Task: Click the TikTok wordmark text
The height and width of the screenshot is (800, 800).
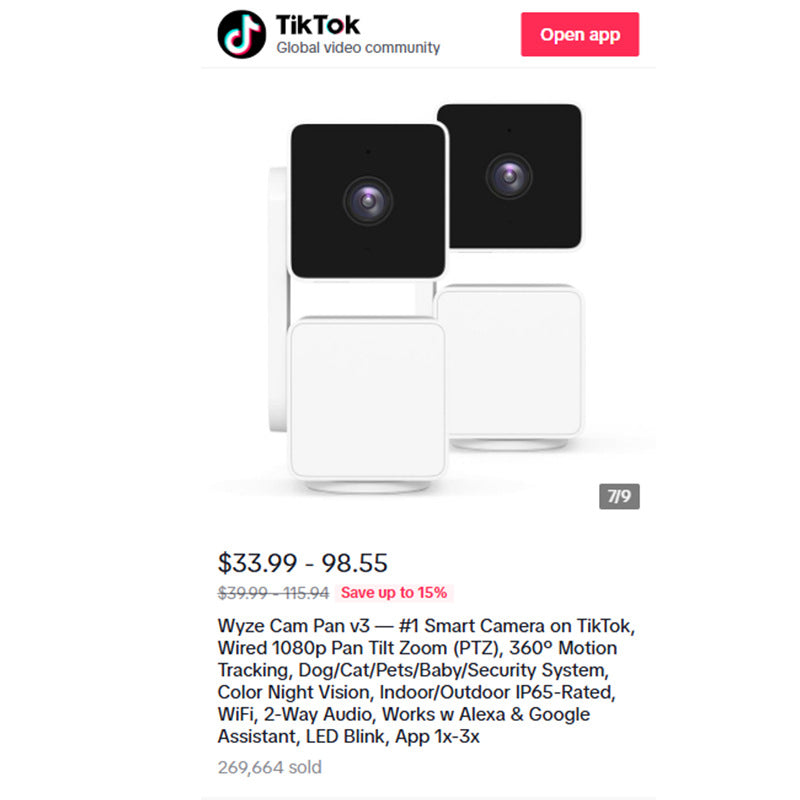Action: 317,24
